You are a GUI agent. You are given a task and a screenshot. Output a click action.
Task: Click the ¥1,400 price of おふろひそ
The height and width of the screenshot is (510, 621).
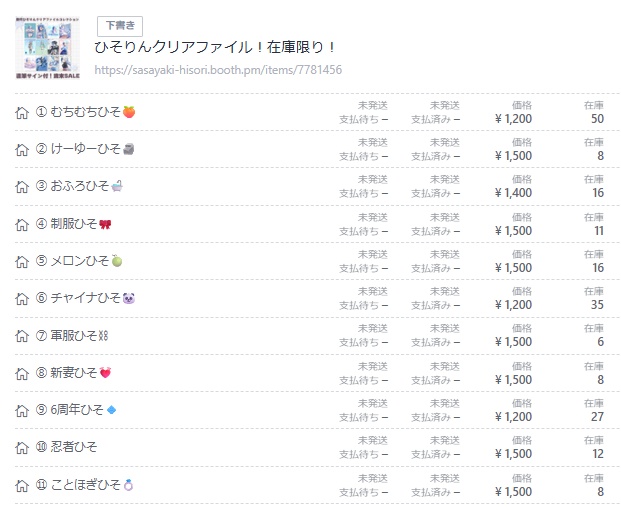[513, 193]
